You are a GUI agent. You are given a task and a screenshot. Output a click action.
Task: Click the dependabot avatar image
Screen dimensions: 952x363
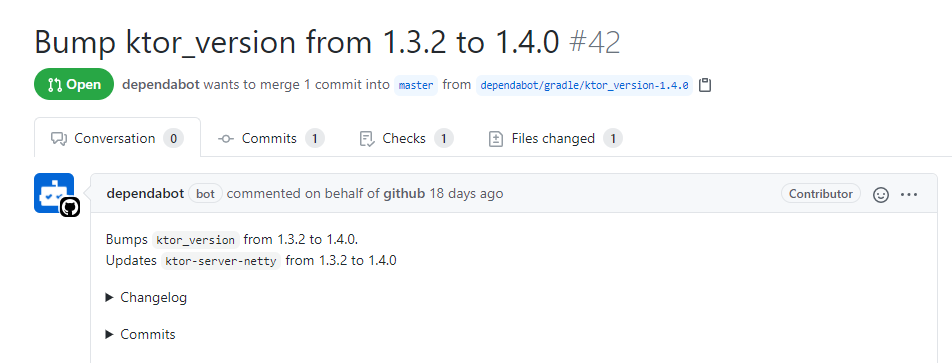coord(54,193)
